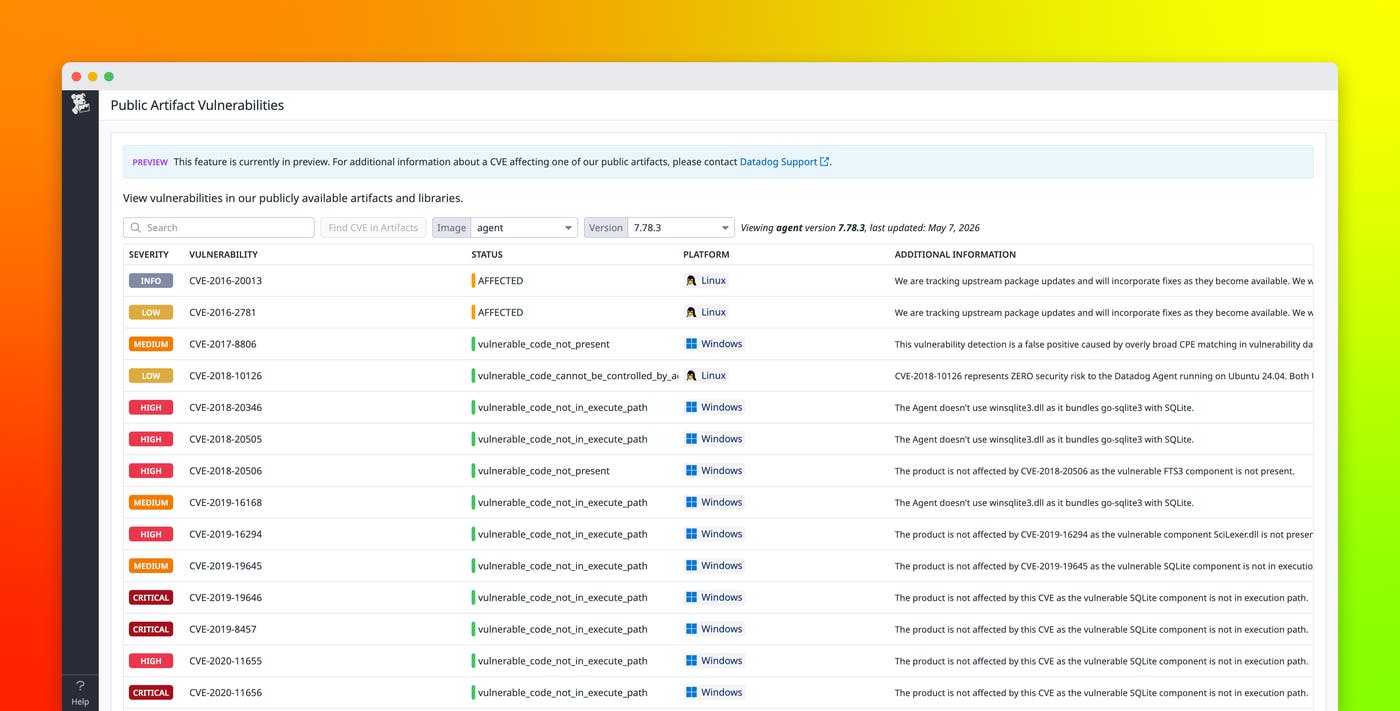The height and width of the screenshot is (711, 1400).
Task: Click additional information text for CVE-2019-16294
Action: 1103,534
